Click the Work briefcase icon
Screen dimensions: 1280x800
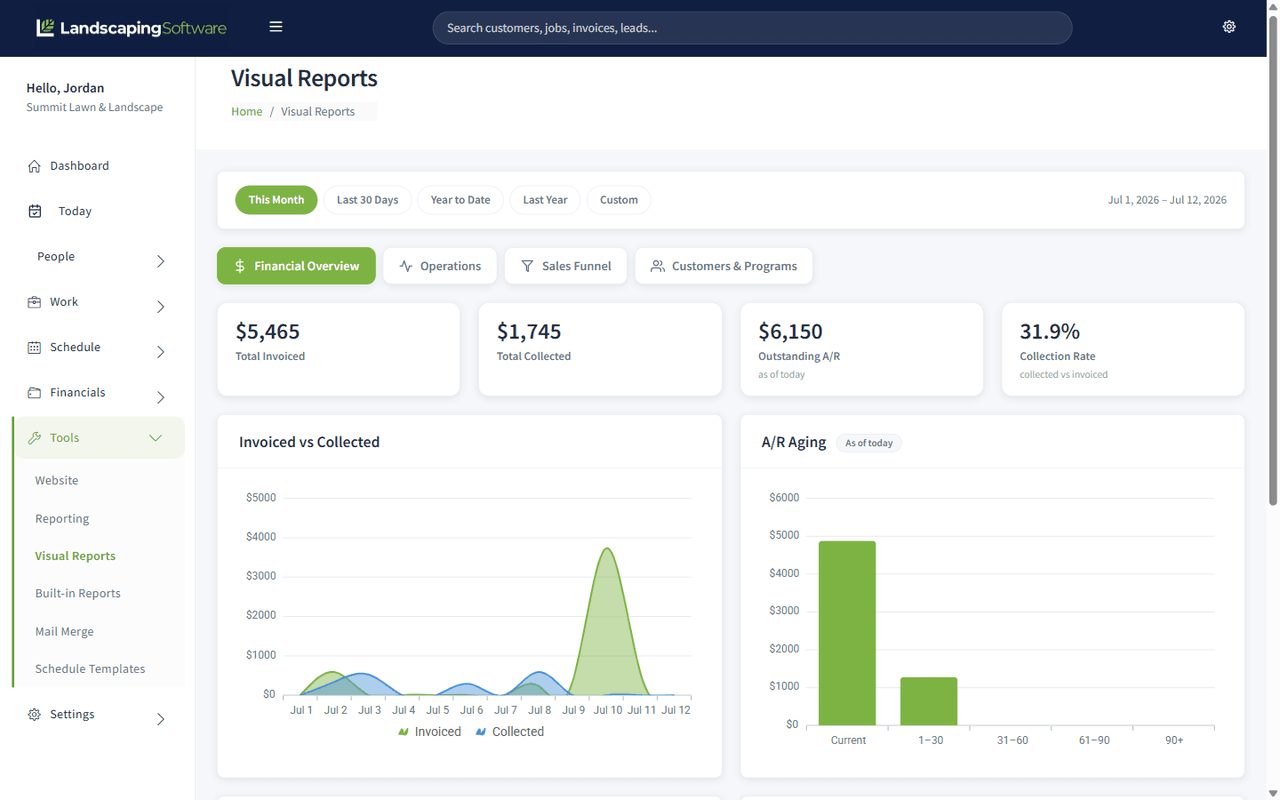click(x=34, y=302)
